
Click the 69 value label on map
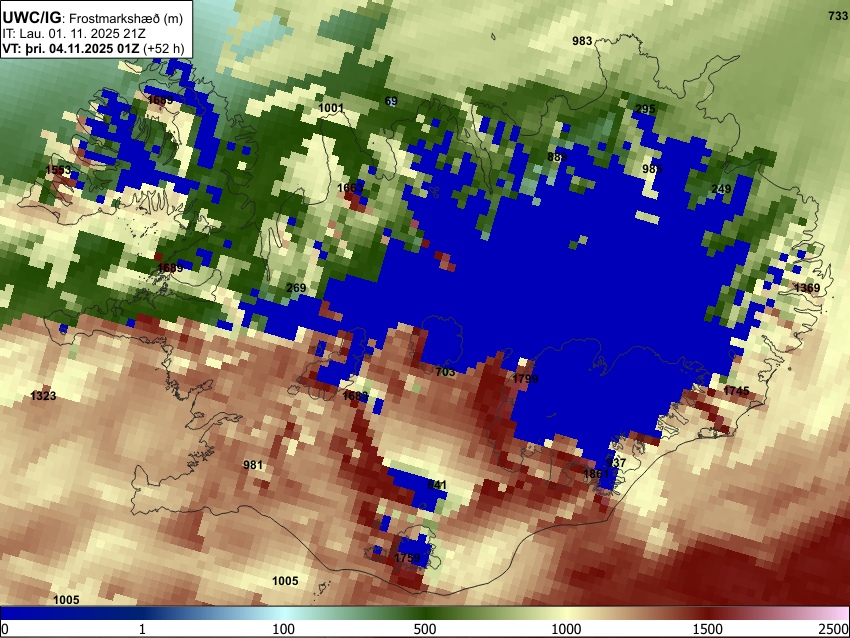coord(391,101)
